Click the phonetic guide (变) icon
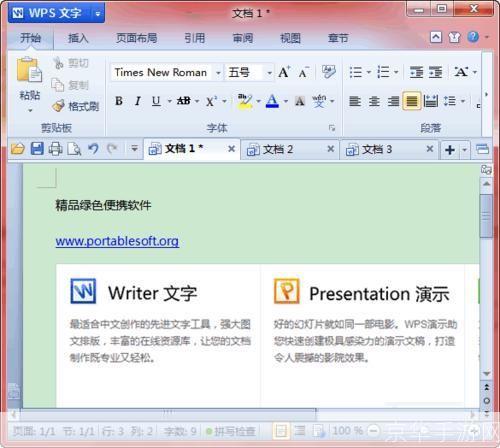The height and width of the screenshot is (448, 500). 319,101
